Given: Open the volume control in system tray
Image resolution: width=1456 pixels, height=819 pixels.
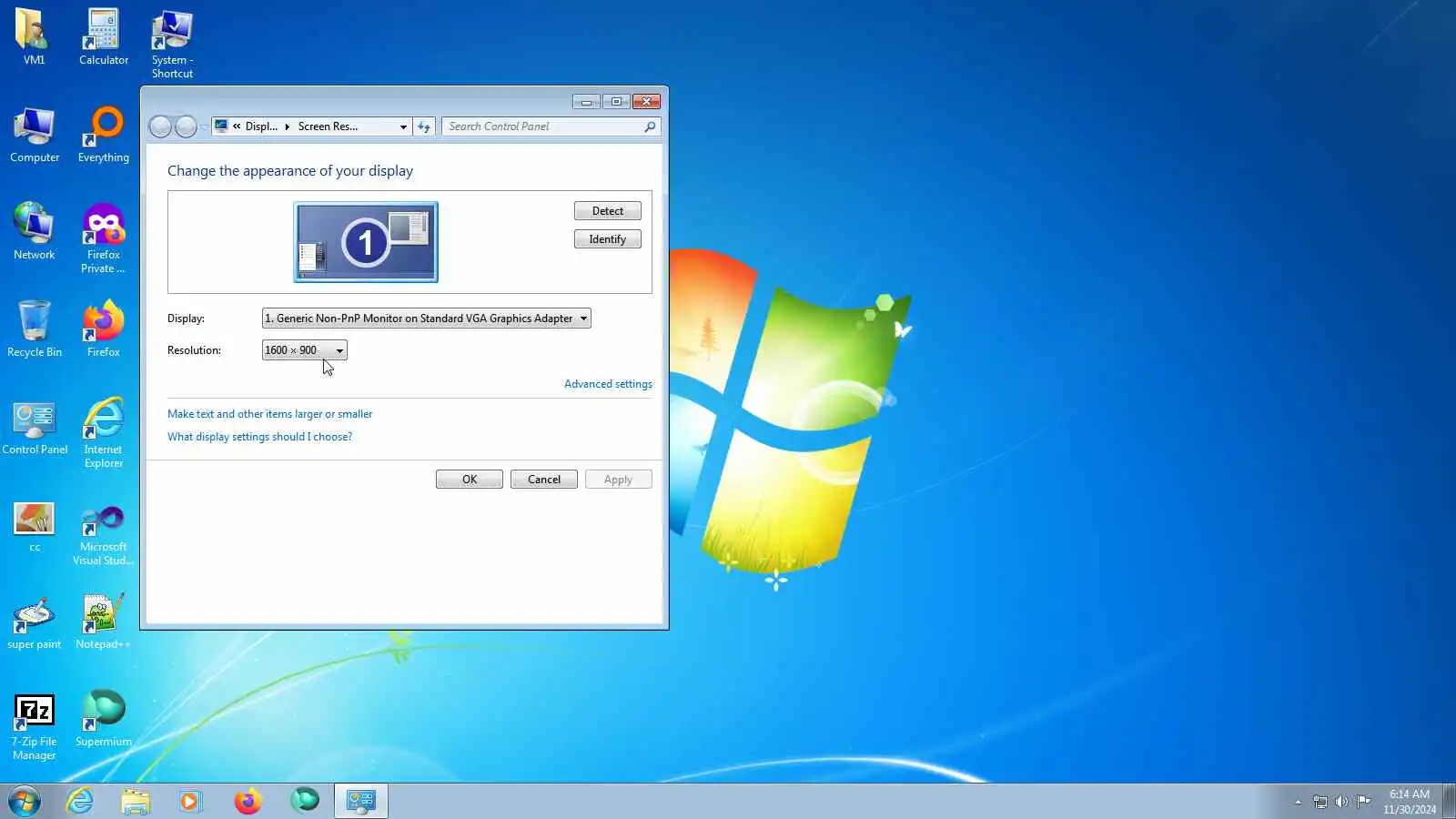Looking at the screenshot, I should (1341, 802).
